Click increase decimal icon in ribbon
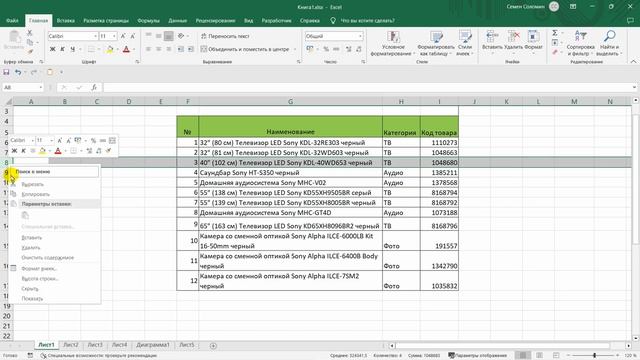This screenshot has height=360, width=640. pos(349,49)
